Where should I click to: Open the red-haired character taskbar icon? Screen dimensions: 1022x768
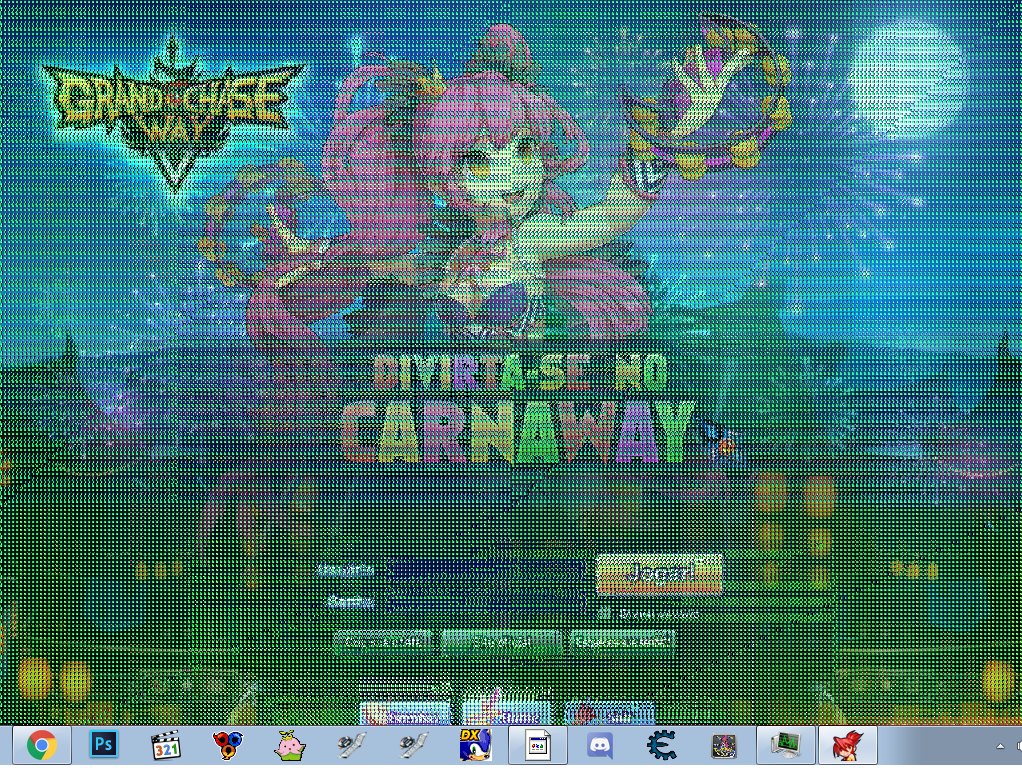(848, 745)
